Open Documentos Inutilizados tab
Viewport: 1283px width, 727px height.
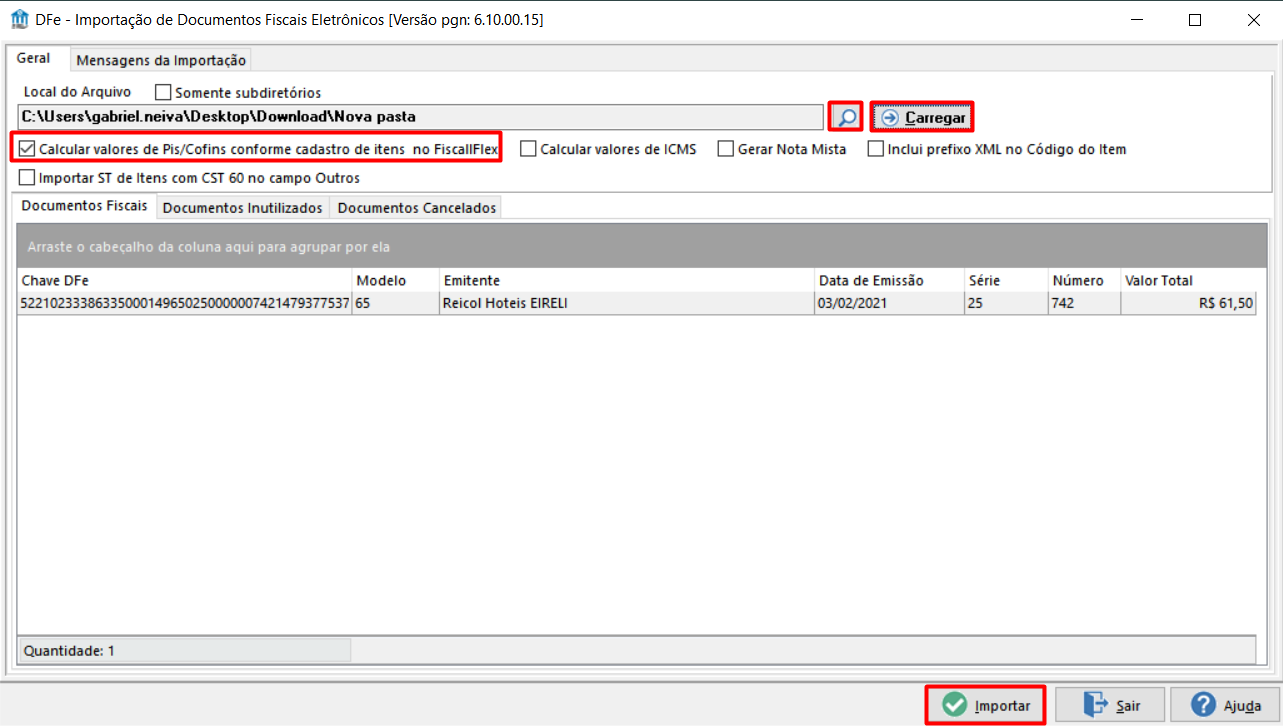click(x=243, y=208)
